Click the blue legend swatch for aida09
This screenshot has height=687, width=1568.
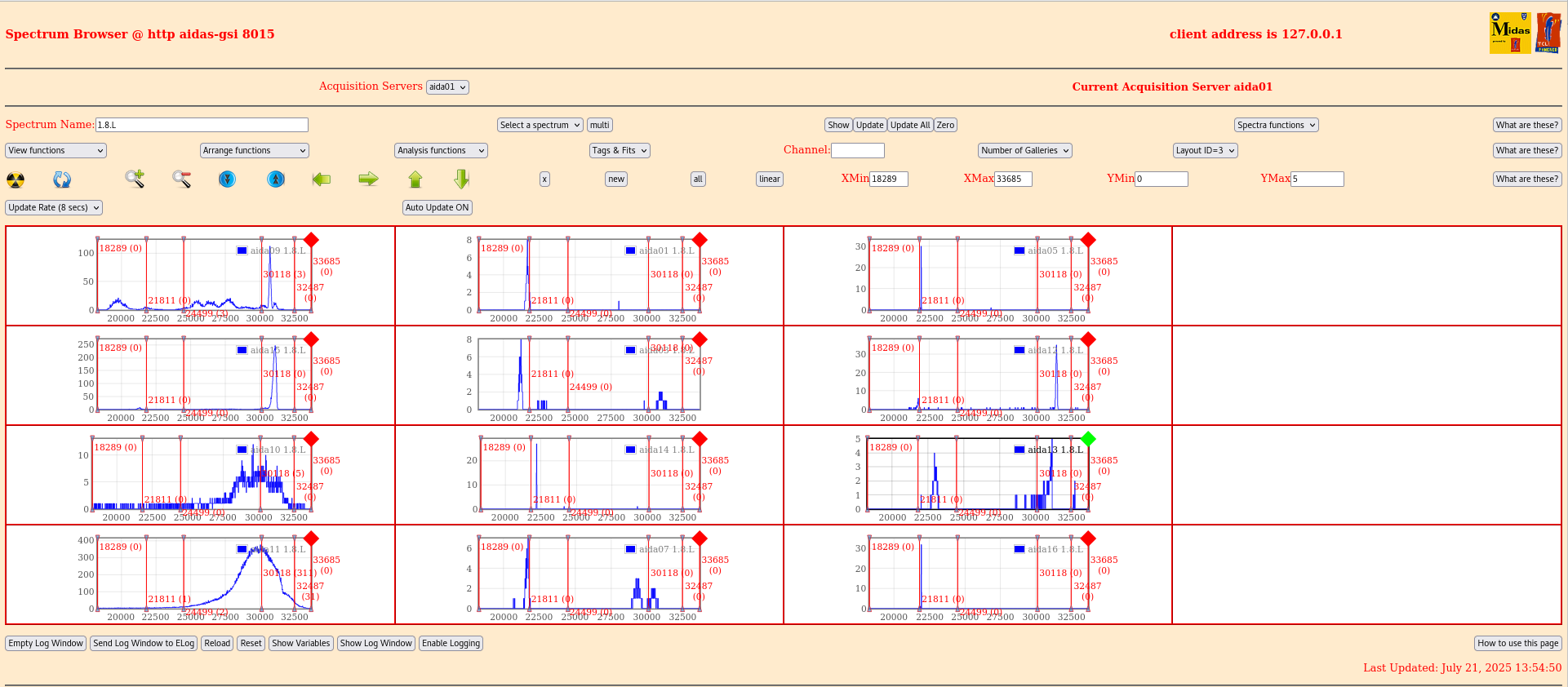[242, 250]
